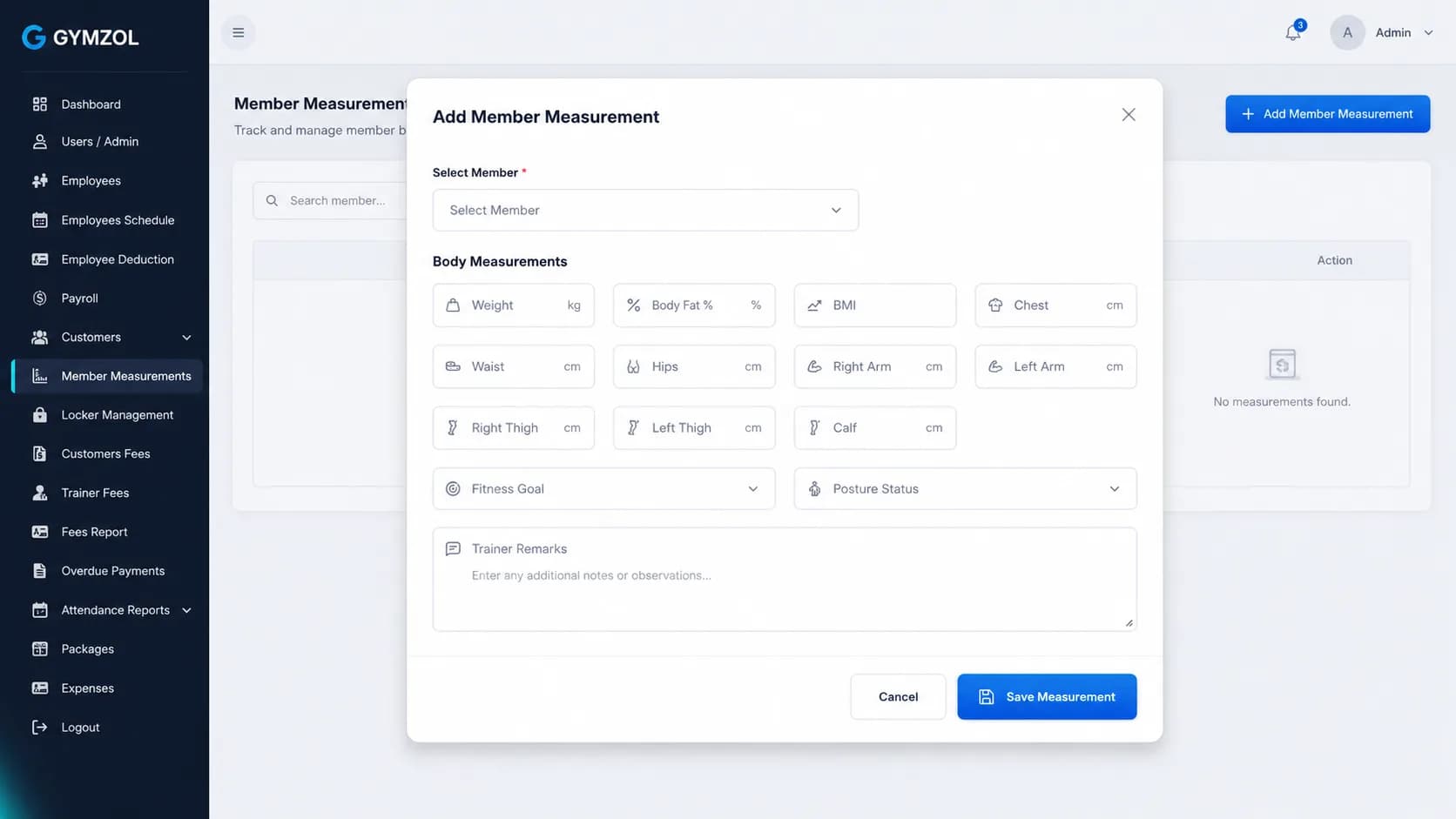Open the Select Member dropdown

tap(645, 211)
